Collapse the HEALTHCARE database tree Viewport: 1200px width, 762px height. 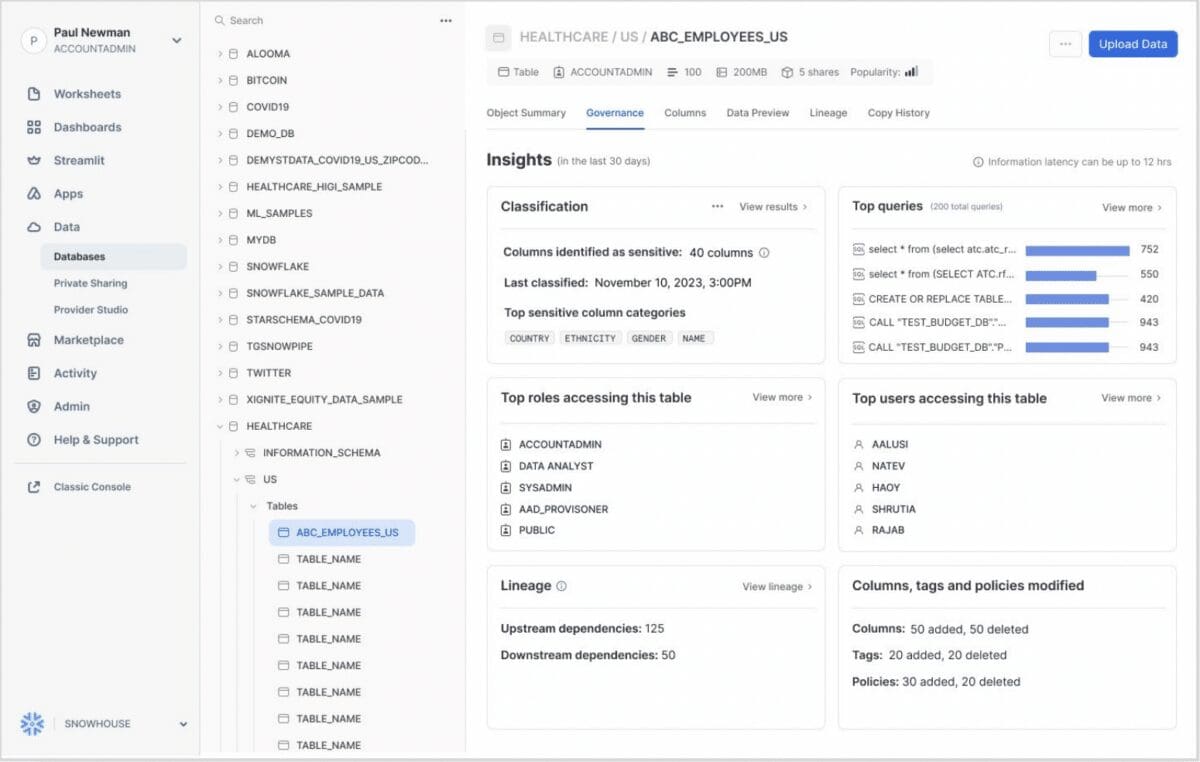221,426
